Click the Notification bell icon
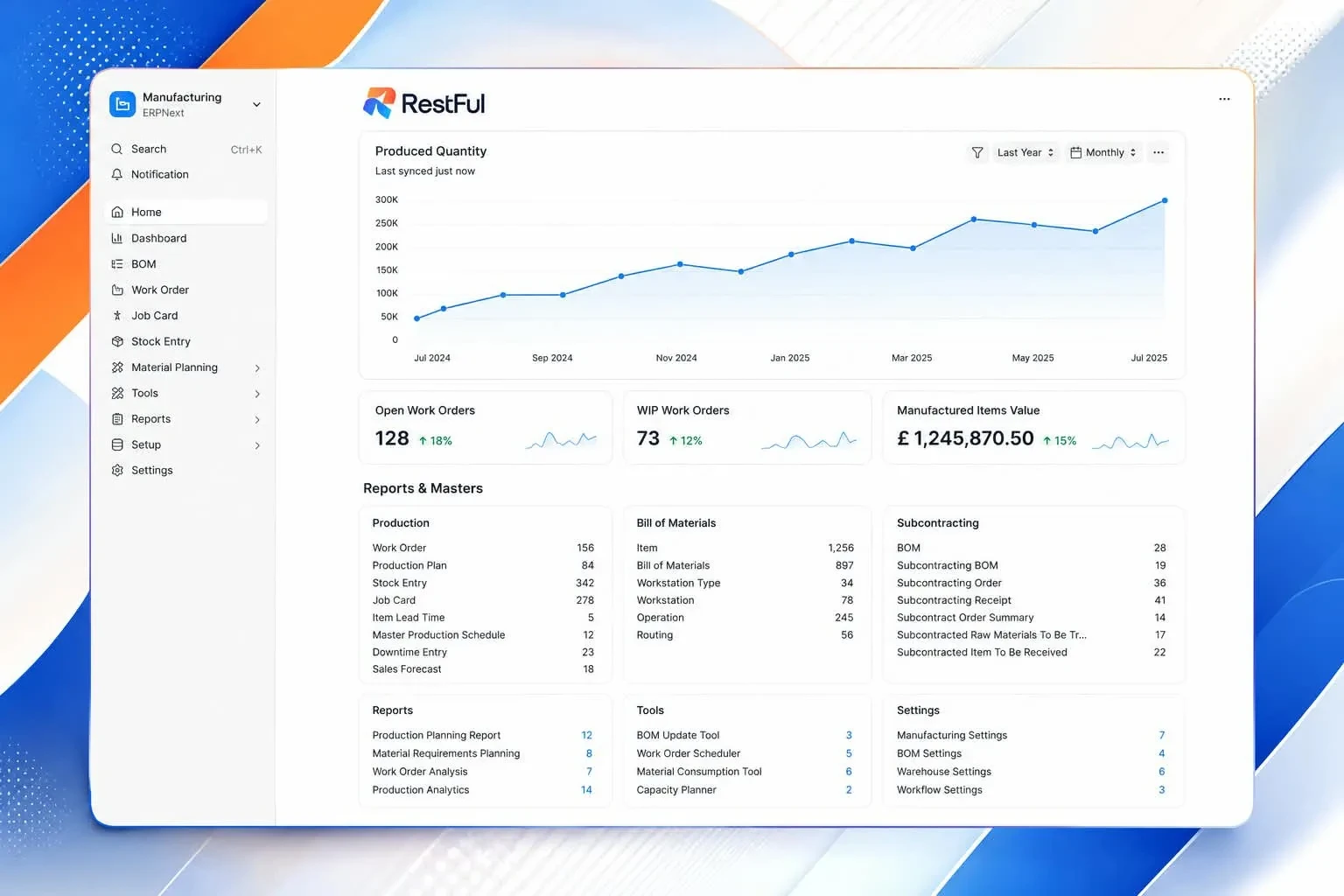 (x=117, y=175)
